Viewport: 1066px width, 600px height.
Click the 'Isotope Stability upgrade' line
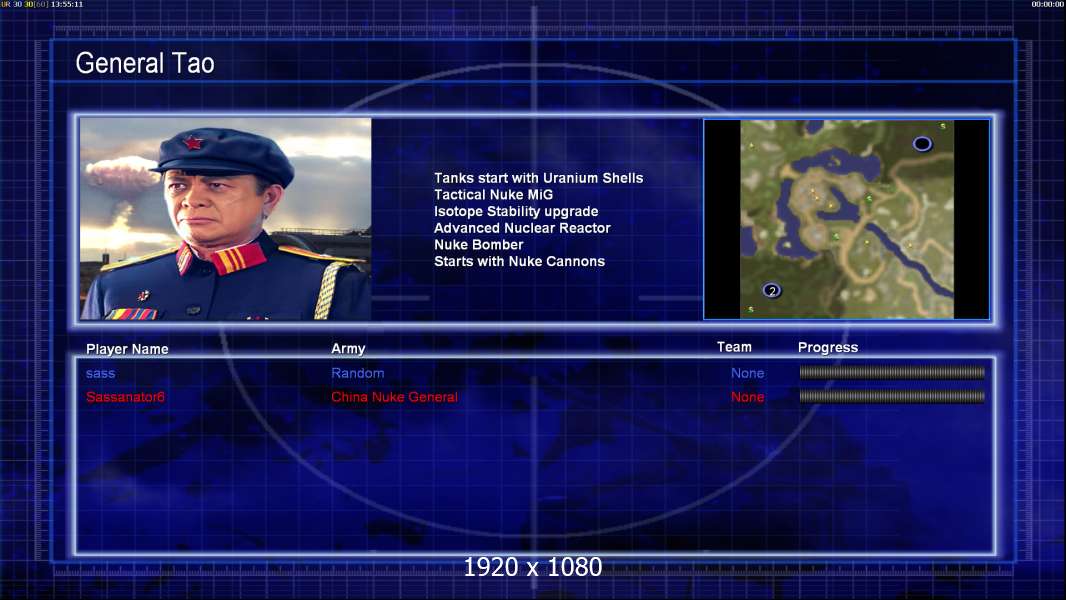(516, 211)
